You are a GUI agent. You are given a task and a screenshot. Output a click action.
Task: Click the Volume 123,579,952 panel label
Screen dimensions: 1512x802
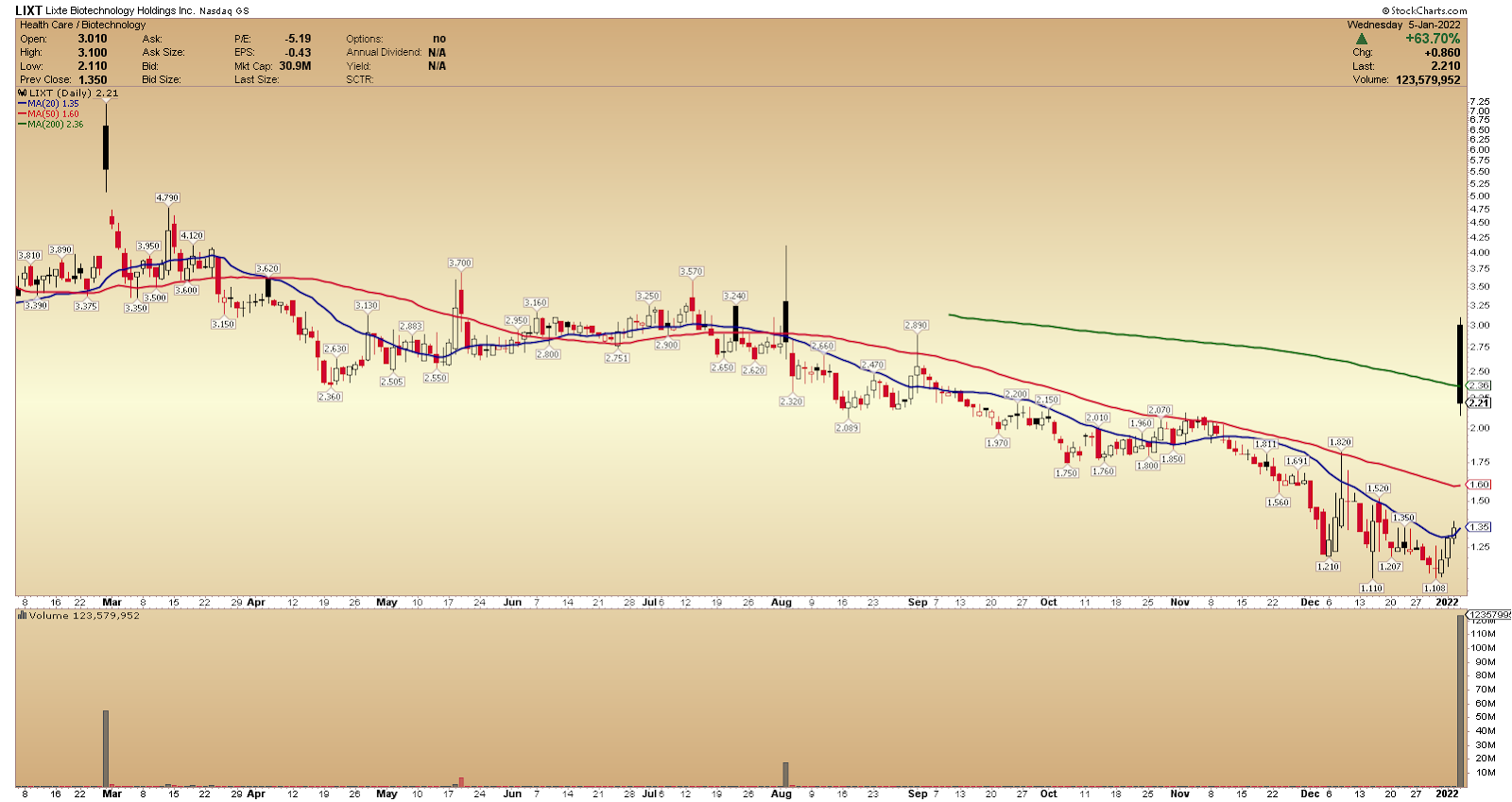point(84,615)
